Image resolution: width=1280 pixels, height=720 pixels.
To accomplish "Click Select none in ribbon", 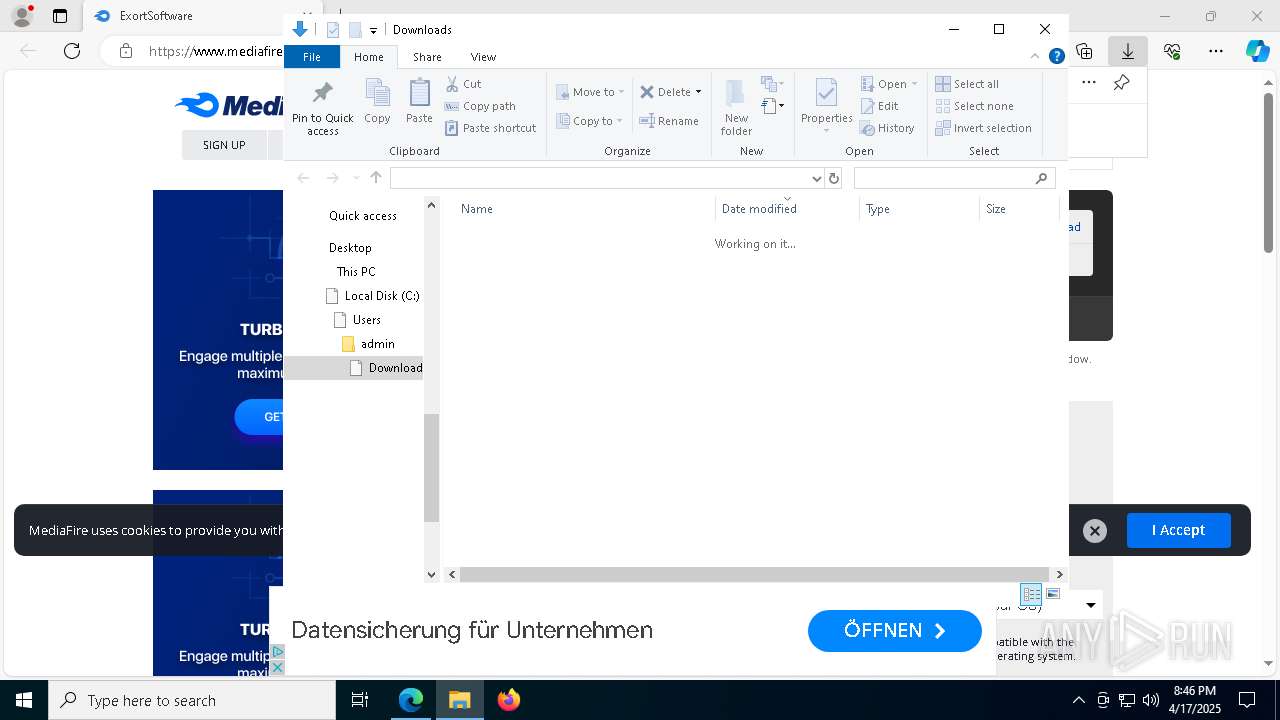I will coord(974,106).
